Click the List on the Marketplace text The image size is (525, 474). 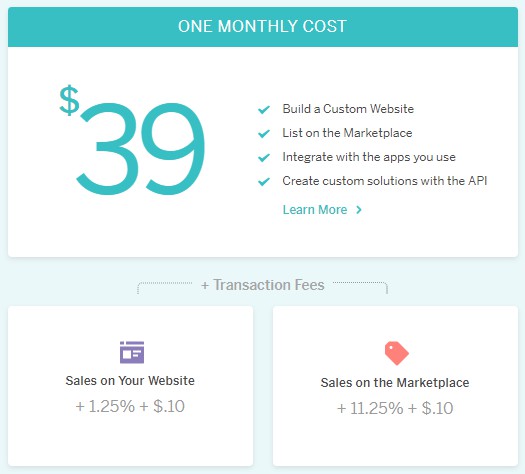click(x=347, y=133)
